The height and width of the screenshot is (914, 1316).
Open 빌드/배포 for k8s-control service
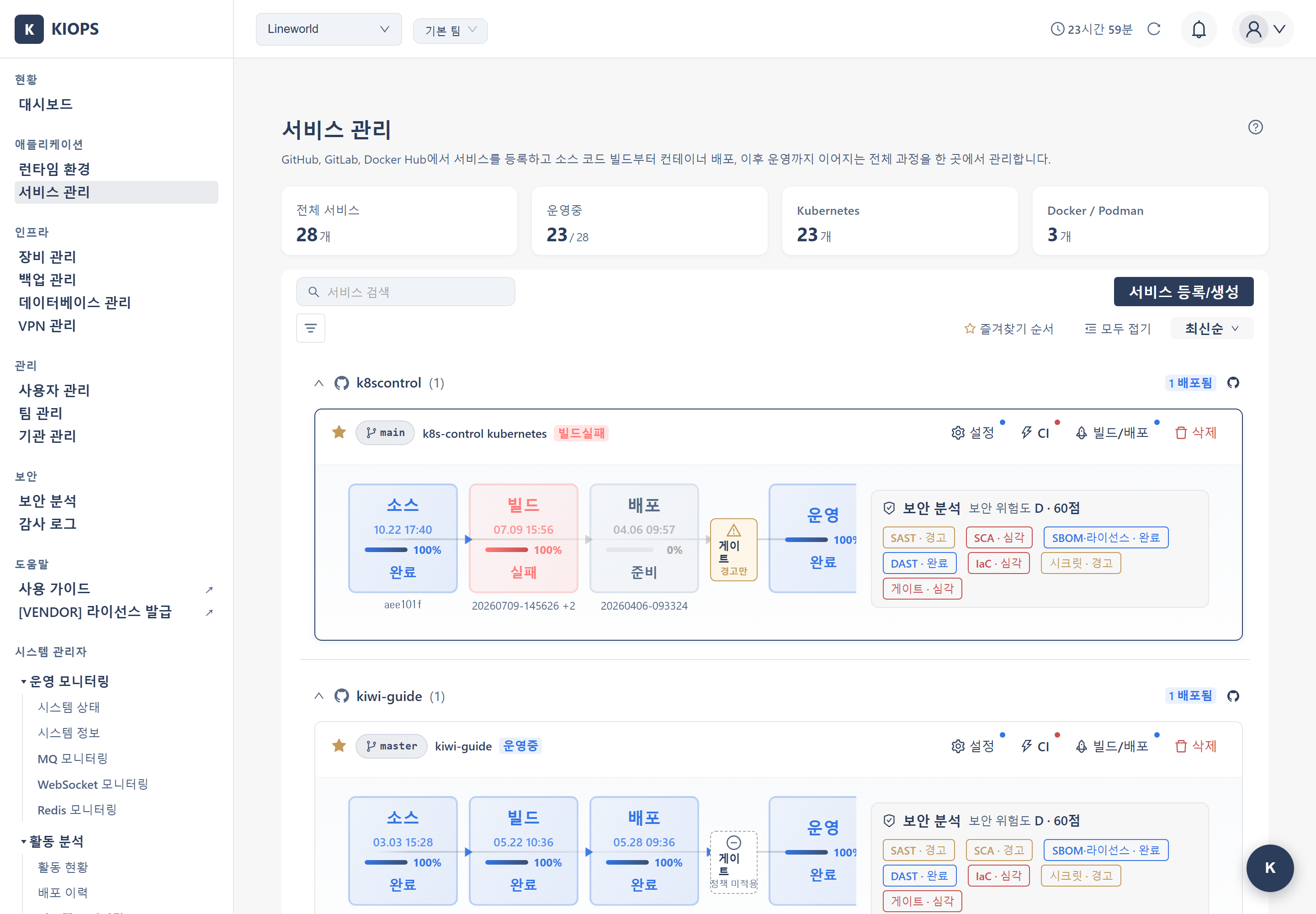1112,433
